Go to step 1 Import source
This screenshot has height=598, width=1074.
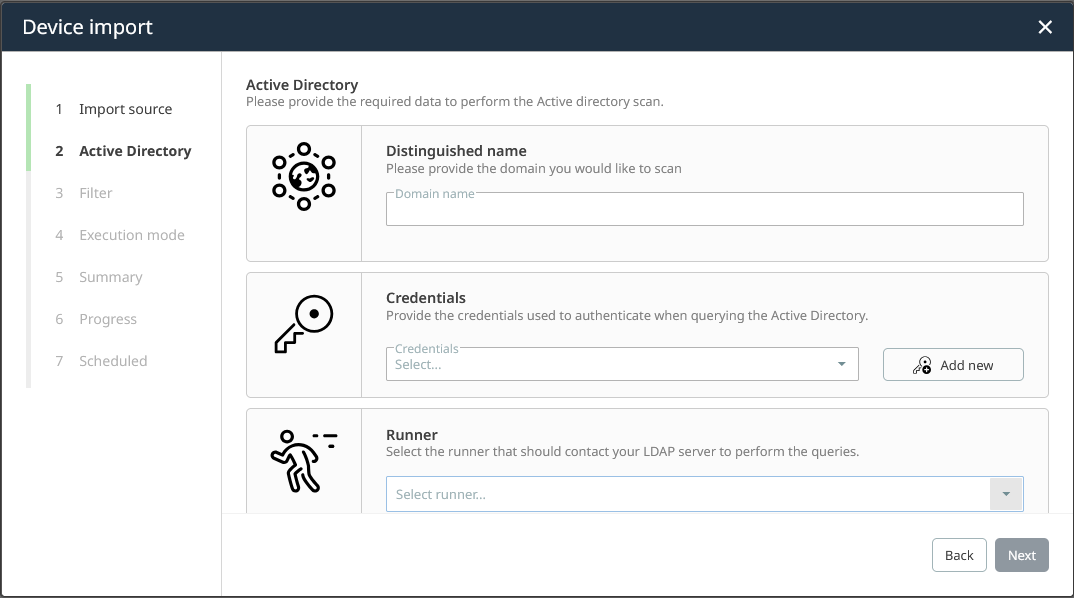coord(125,109)
